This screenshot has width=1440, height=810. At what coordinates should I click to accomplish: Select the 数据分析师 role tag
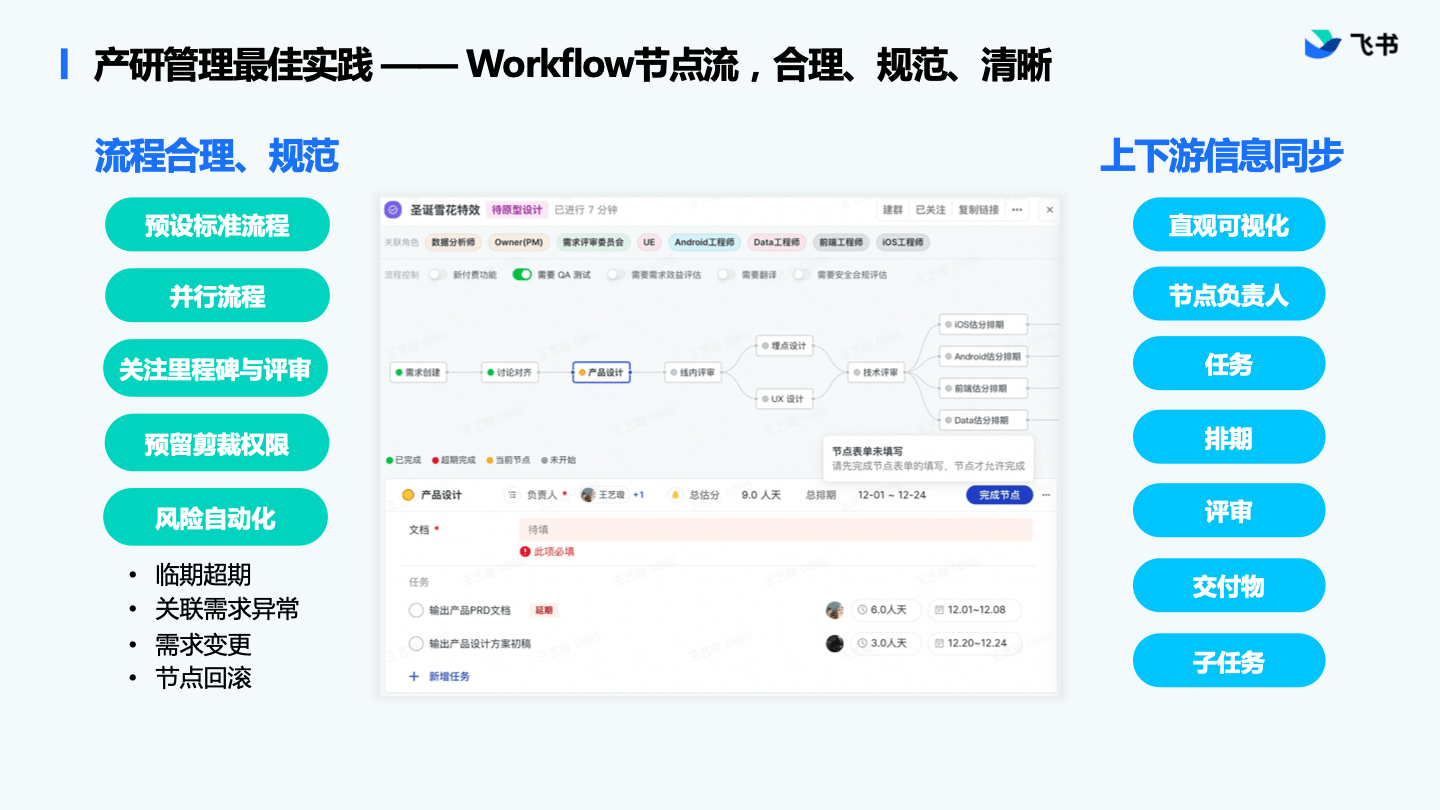[x=454, y=242]
